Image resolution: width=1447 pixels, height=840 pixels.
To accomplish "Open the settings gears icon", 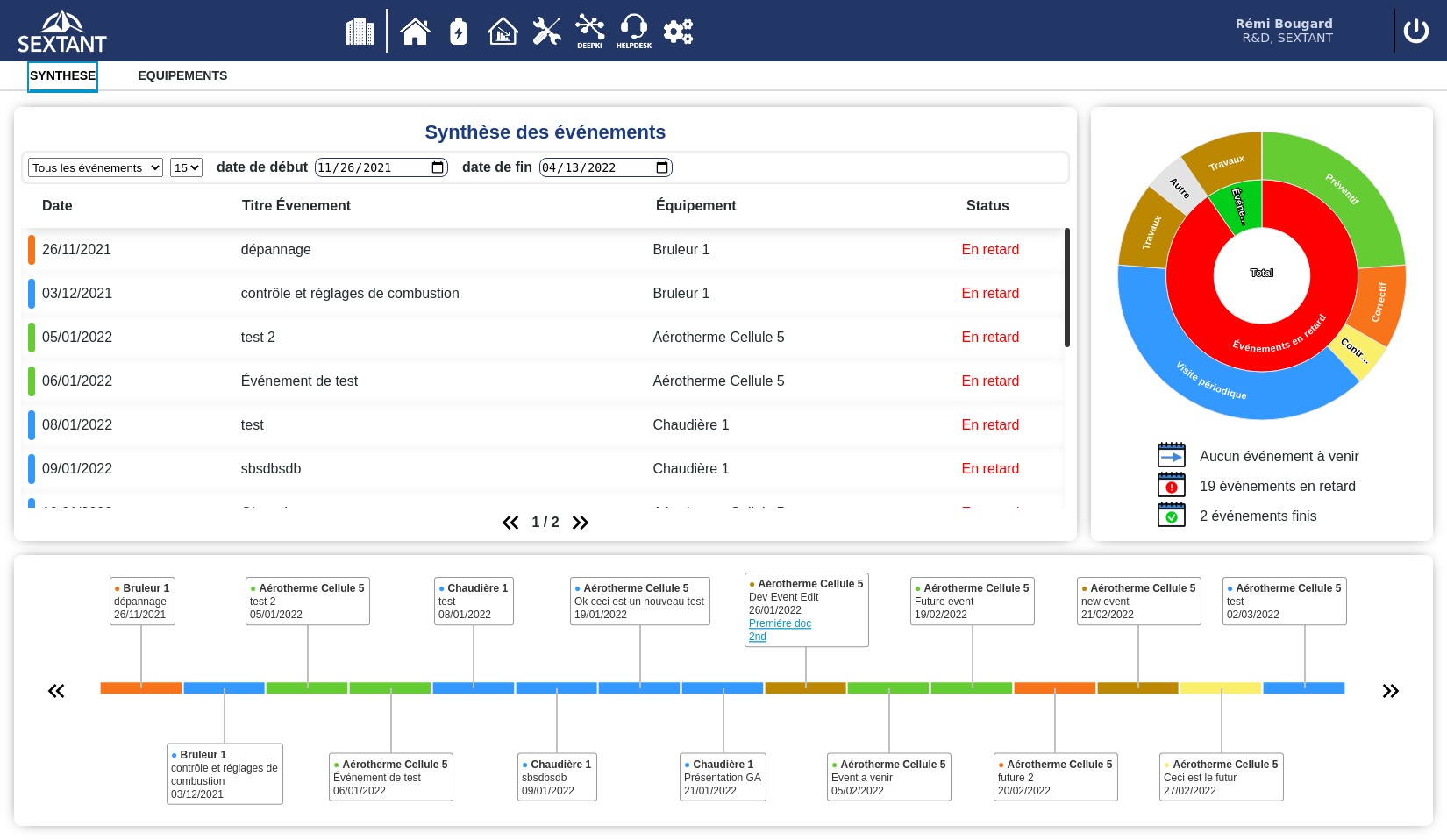I will (678, 32).
